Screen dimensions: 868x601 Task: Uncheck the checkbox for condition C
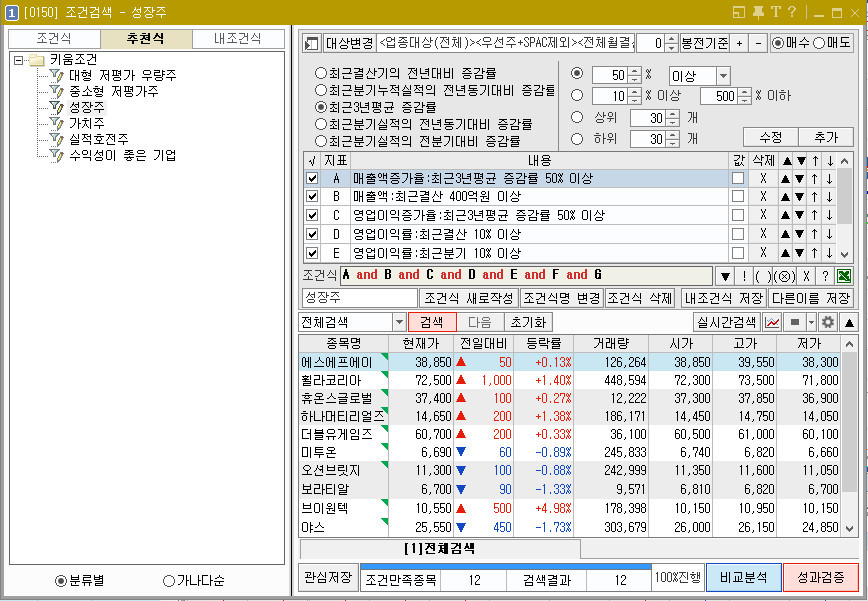click(x=313, y=216)
